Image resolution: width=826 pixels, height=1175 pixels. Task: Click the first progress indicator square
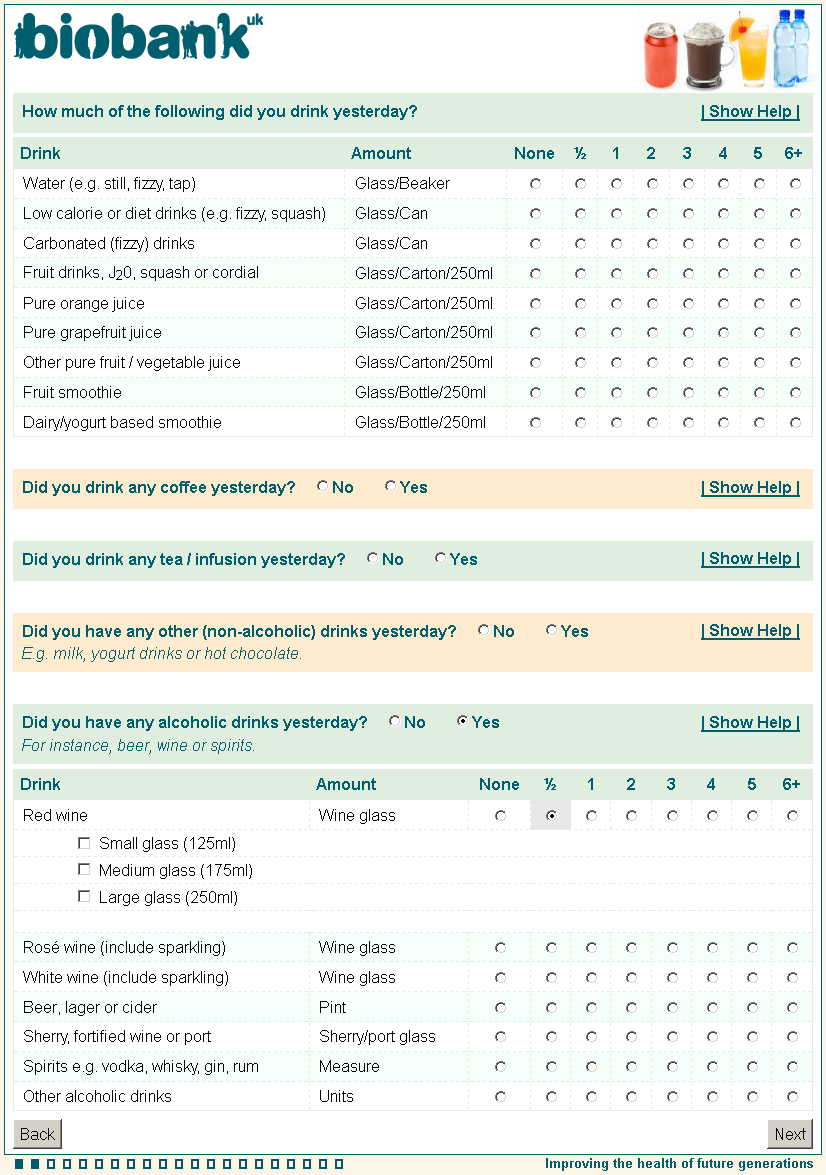click(21, 1164)
